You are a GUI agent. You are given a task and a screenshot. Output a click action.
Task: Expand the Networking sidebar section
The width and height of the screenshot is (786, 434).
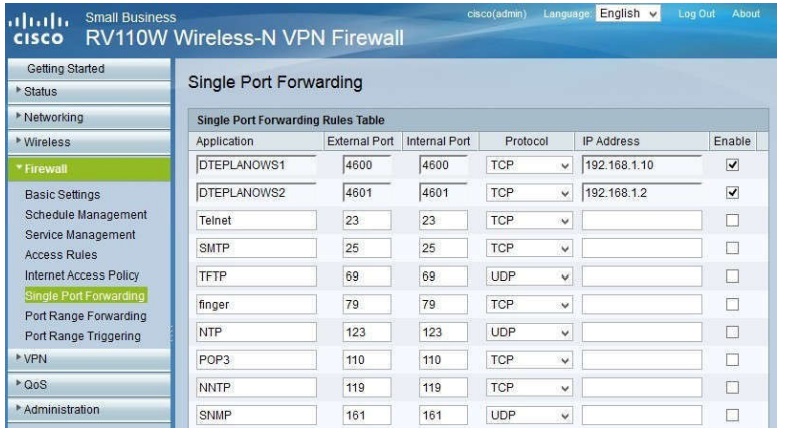(x=54, y=117)
